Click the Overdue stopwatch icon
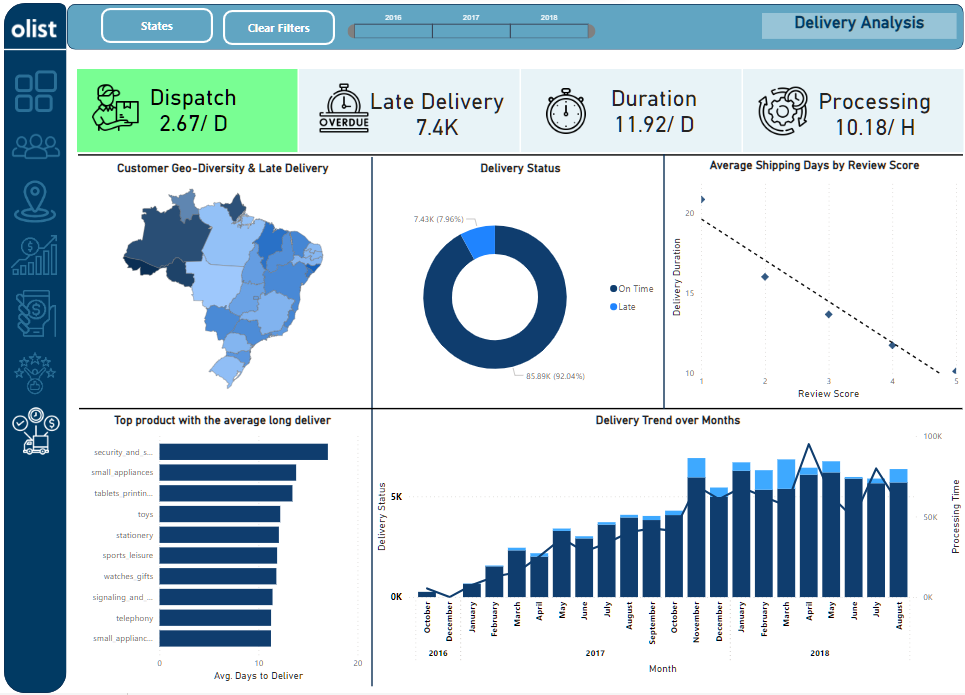This screenshot has width=965, height=695. (343, 109)
